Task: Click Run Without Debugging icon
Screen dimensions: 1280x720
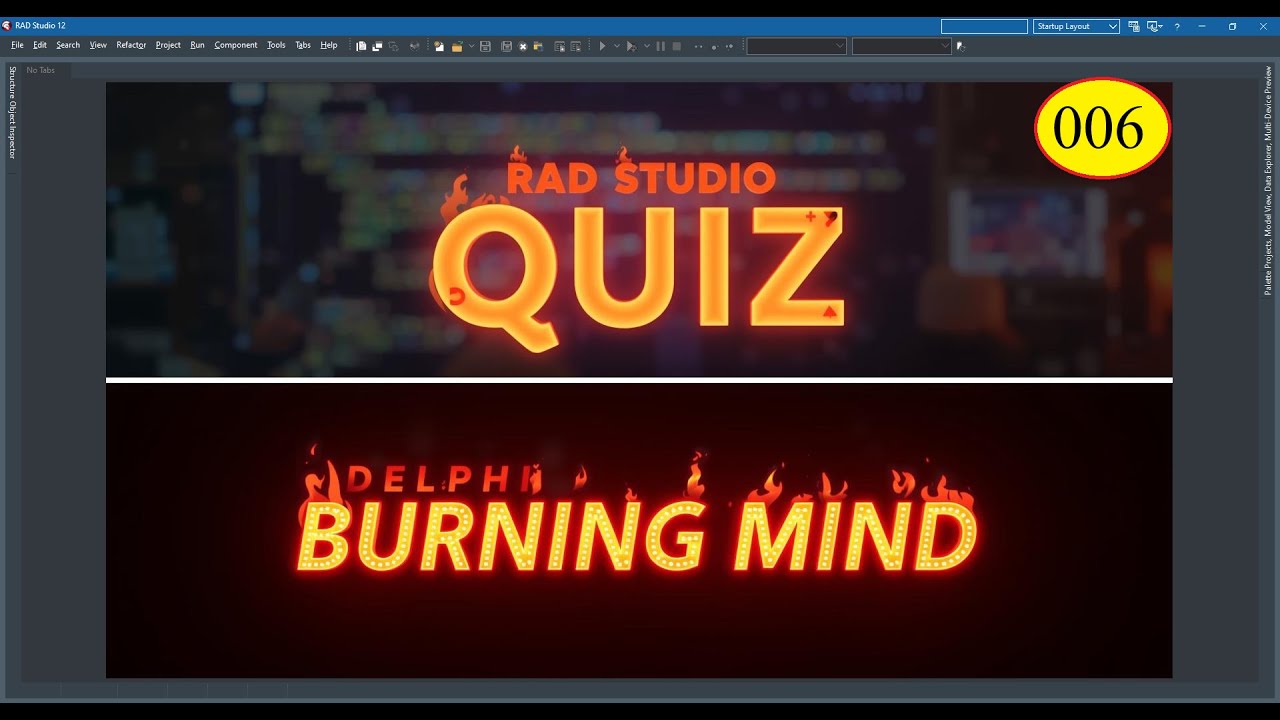Action: [x=631, y=46]
